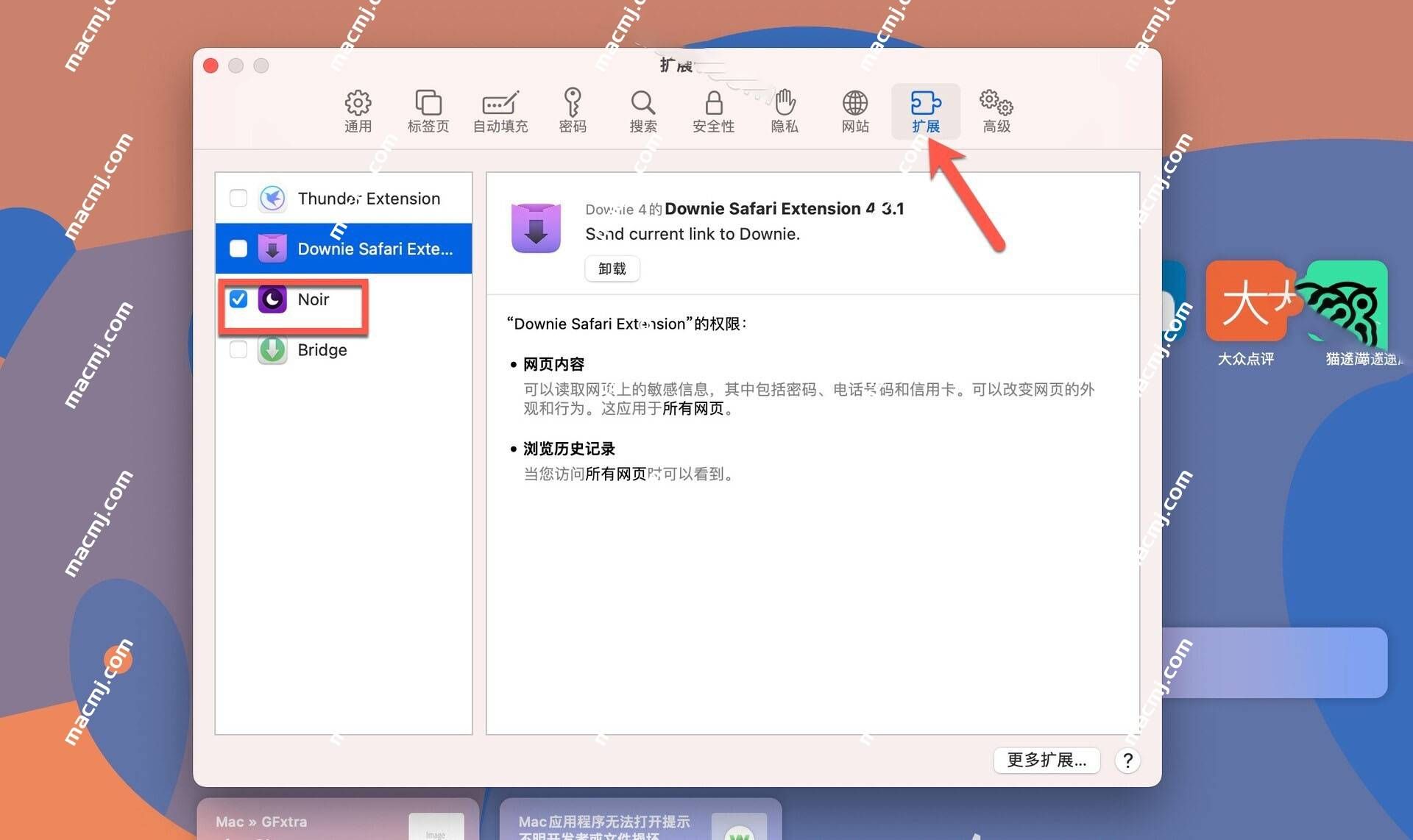Select the Downie Safari Exte... row label
Viewport: 1413px width, 840px height.
[375, 249]
